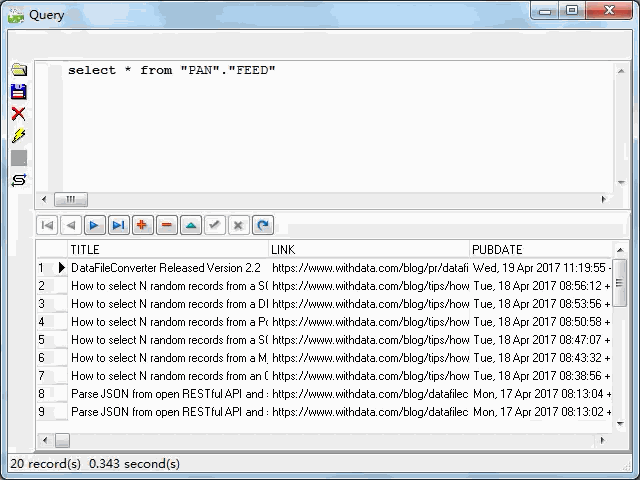Image resolution: width=640 pixels, height=480 pixels.
Task: Click the LINK column header
Action: click(369, 249)
